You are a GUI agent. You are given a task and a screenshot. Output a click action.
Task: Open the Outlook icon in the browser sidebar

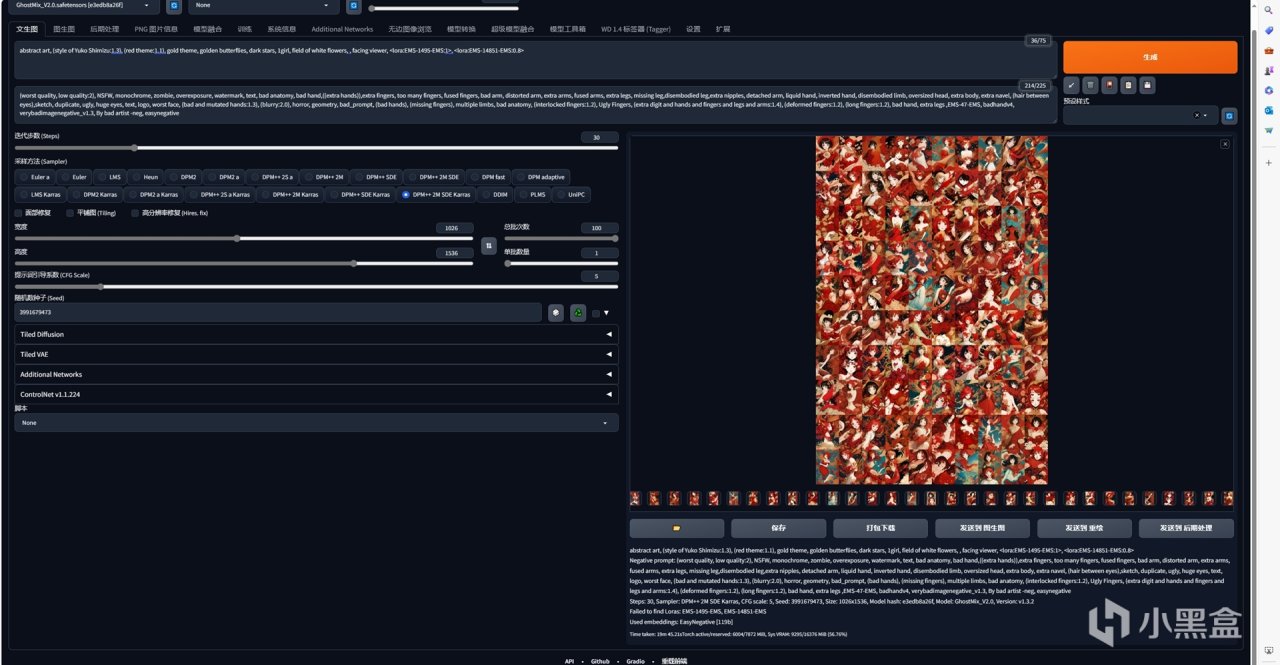[1268, 110]
